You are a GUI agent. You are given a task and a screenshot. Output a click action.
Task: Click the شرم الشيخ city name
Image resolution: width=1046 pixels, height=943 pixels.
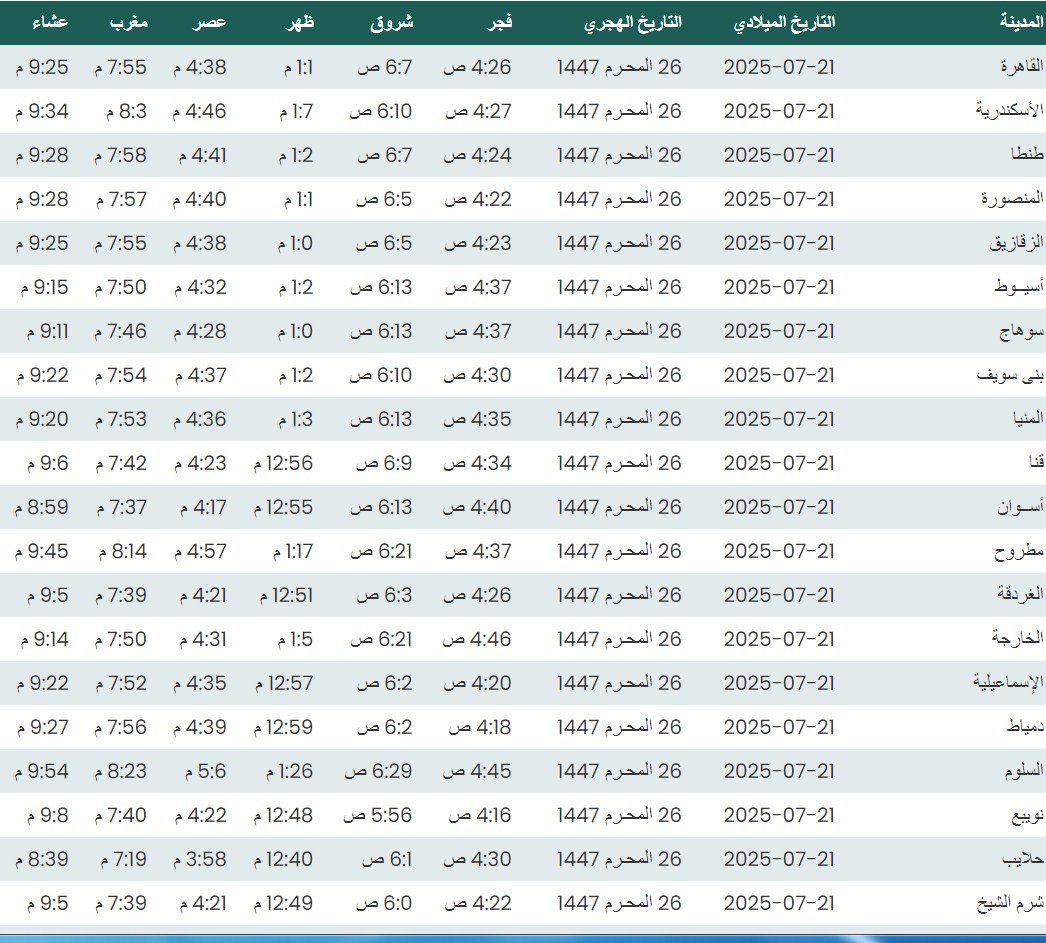[1010, 903]
